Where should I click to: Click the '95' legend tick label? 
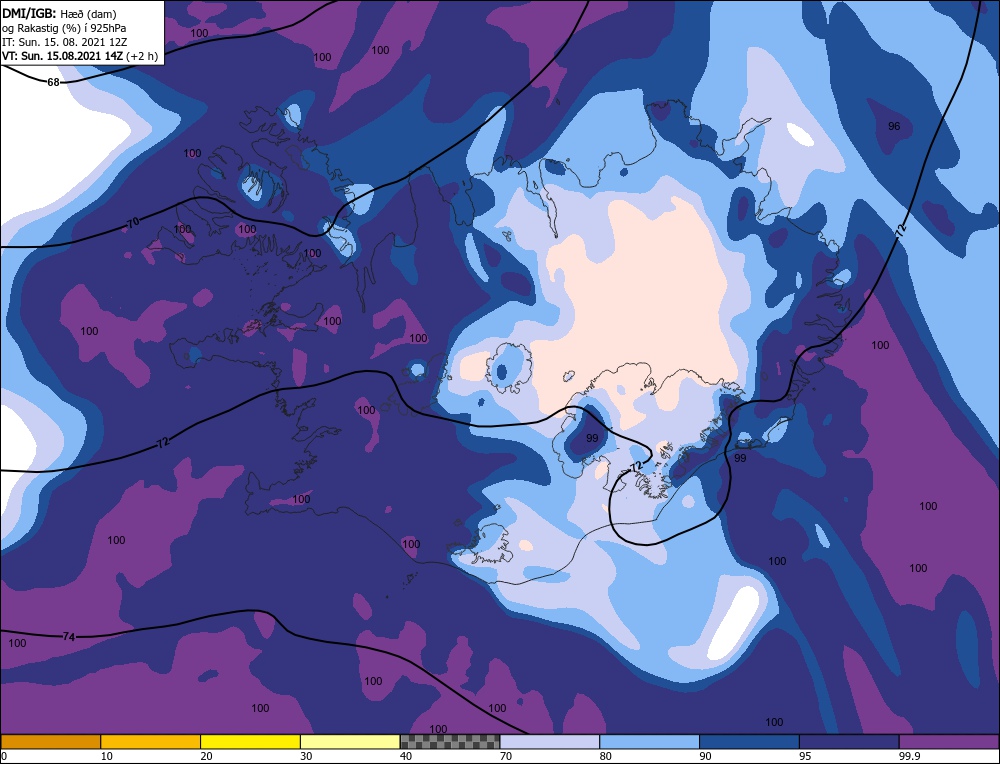point(805,756)
